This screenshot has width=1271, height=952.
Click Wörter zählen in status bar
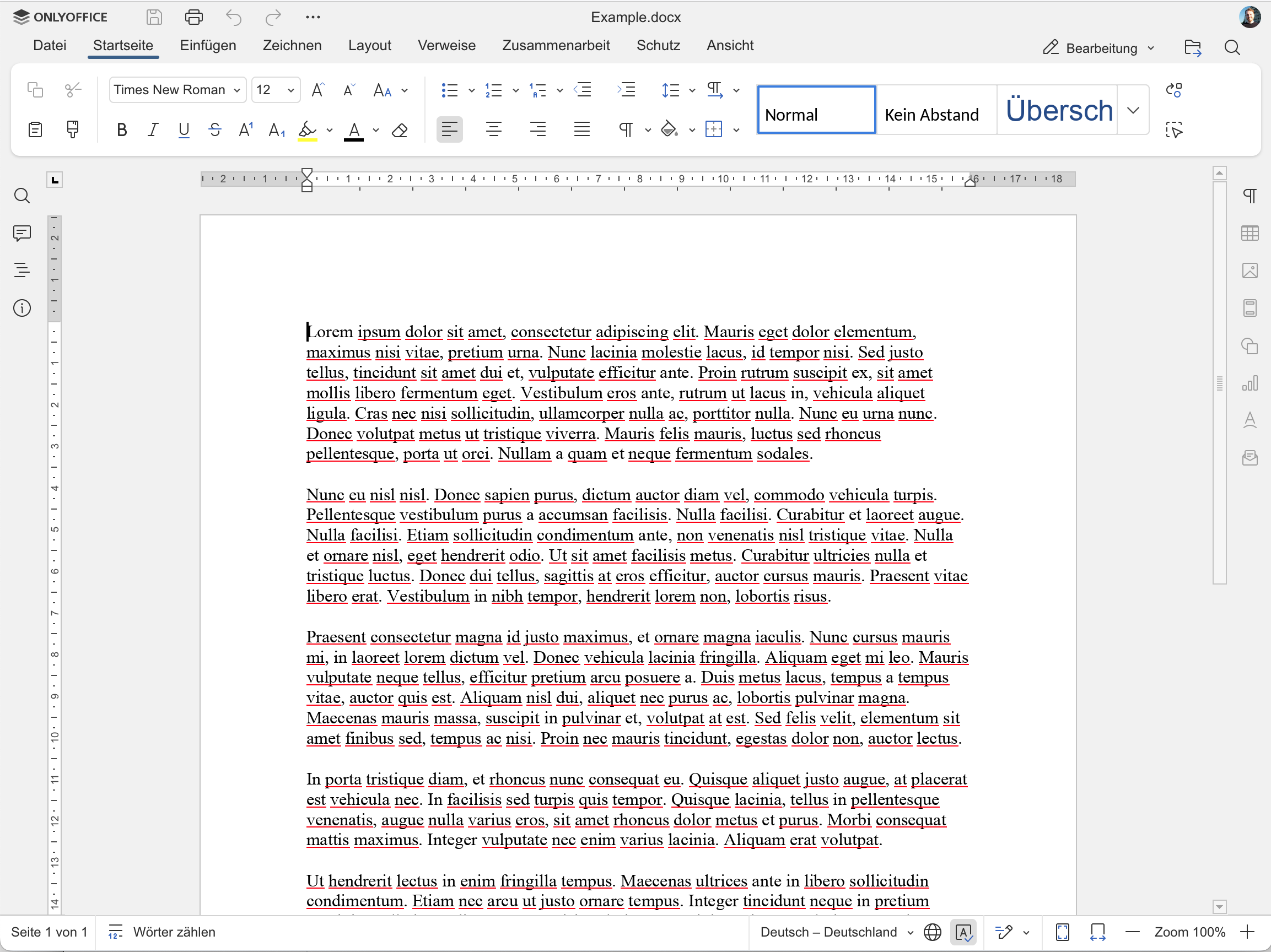163,932
